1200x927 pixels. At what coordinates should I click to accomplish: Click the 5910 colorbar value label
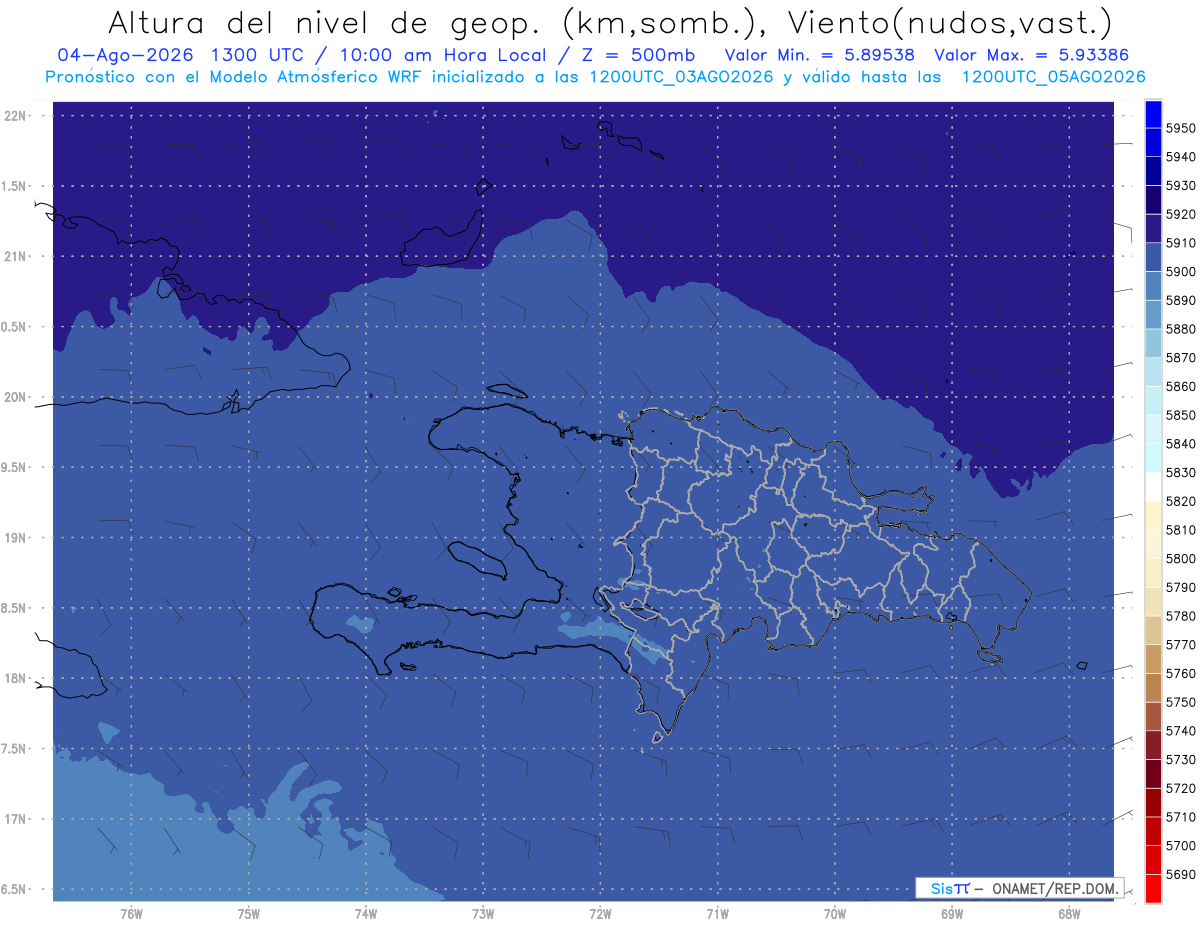point(1181,243)
